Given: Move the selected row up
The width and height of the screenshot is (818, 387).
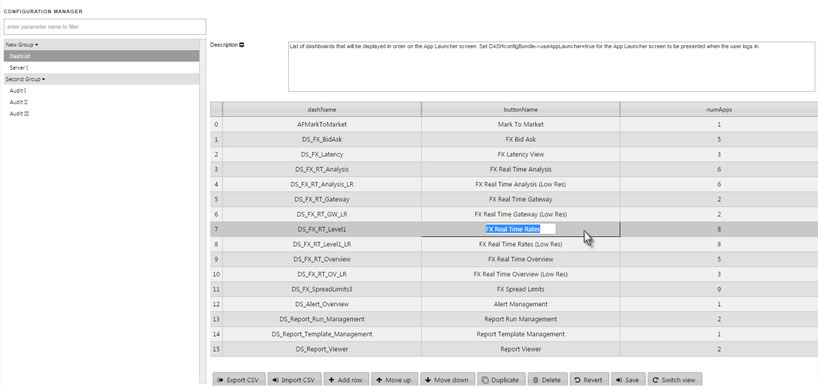Looking at the screenshot, I should point(394,380).
